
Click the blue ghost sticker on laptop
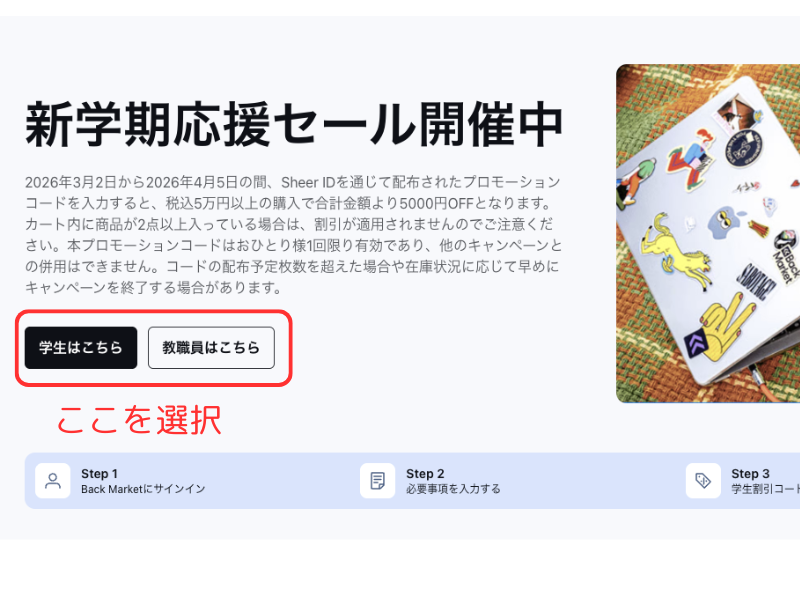(x=725, y=222)
